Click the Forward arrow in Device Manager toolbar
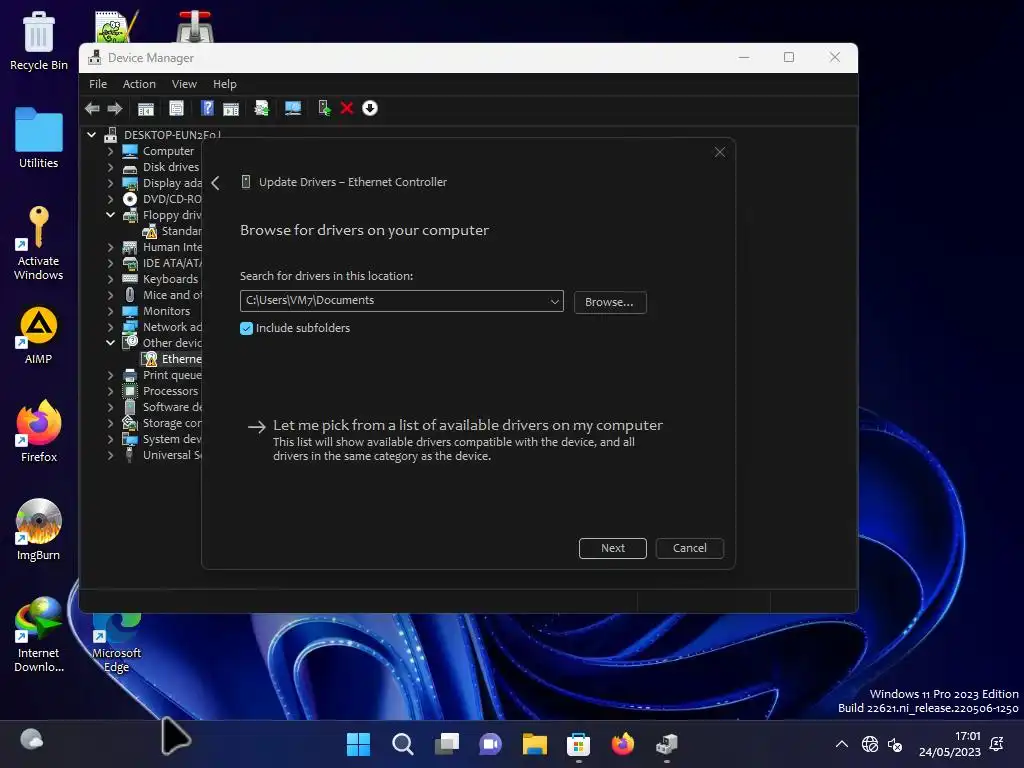Image resolution: width=1024 pixels, height=768 pixels. click(115, 108)
